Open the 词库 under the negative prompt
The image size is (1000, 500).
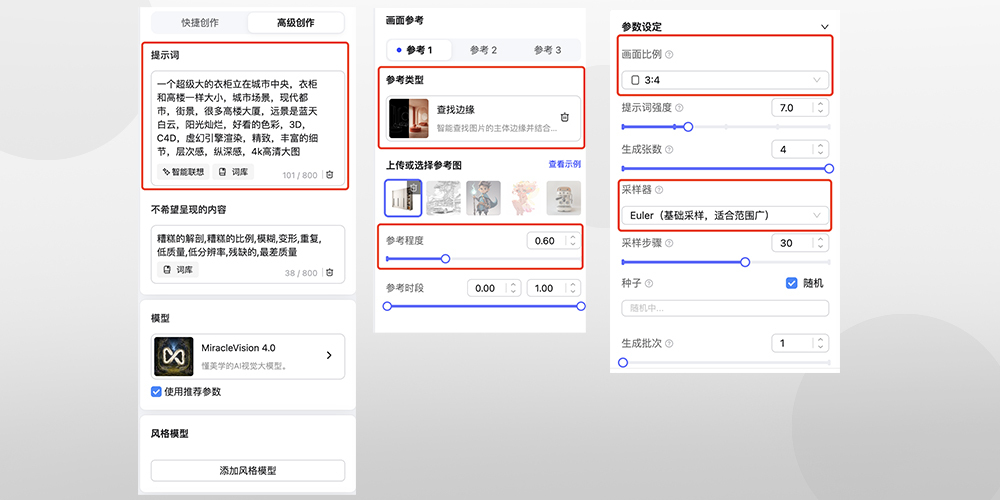(178, 270)
